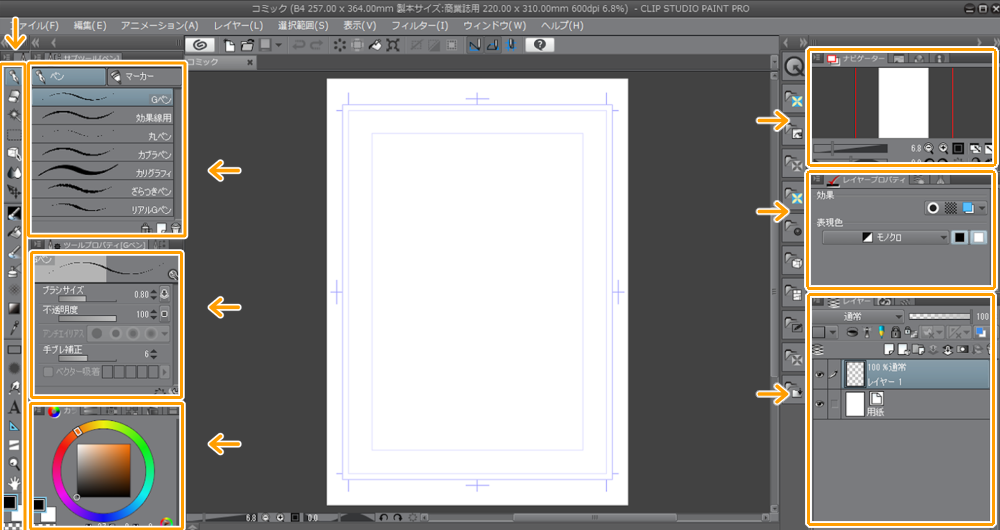Select the Eraser tool
Viewport: 1000px width, 530px height.
pos(13,97)
